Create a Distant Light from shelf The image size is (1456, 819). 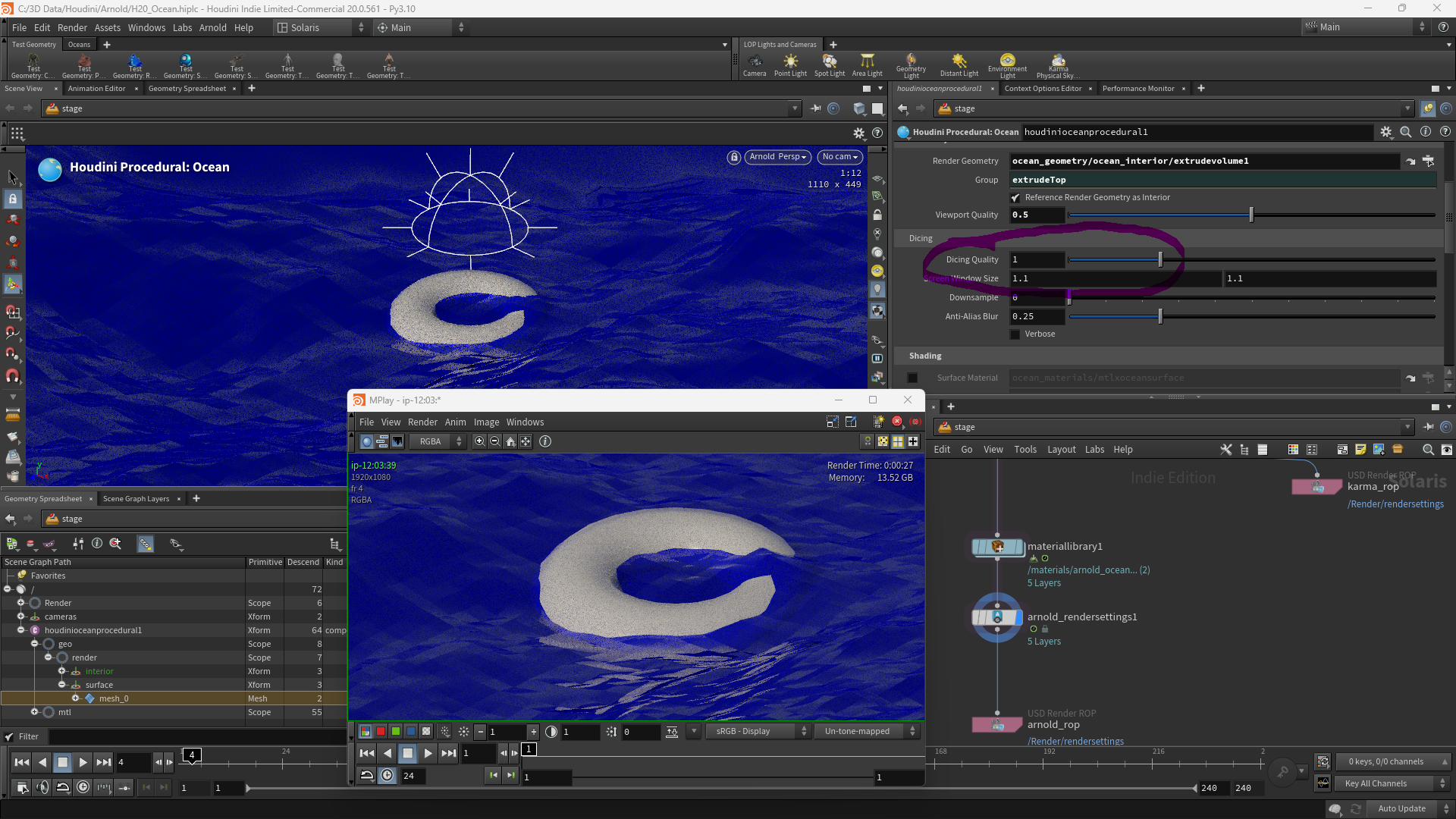point(959,64)
